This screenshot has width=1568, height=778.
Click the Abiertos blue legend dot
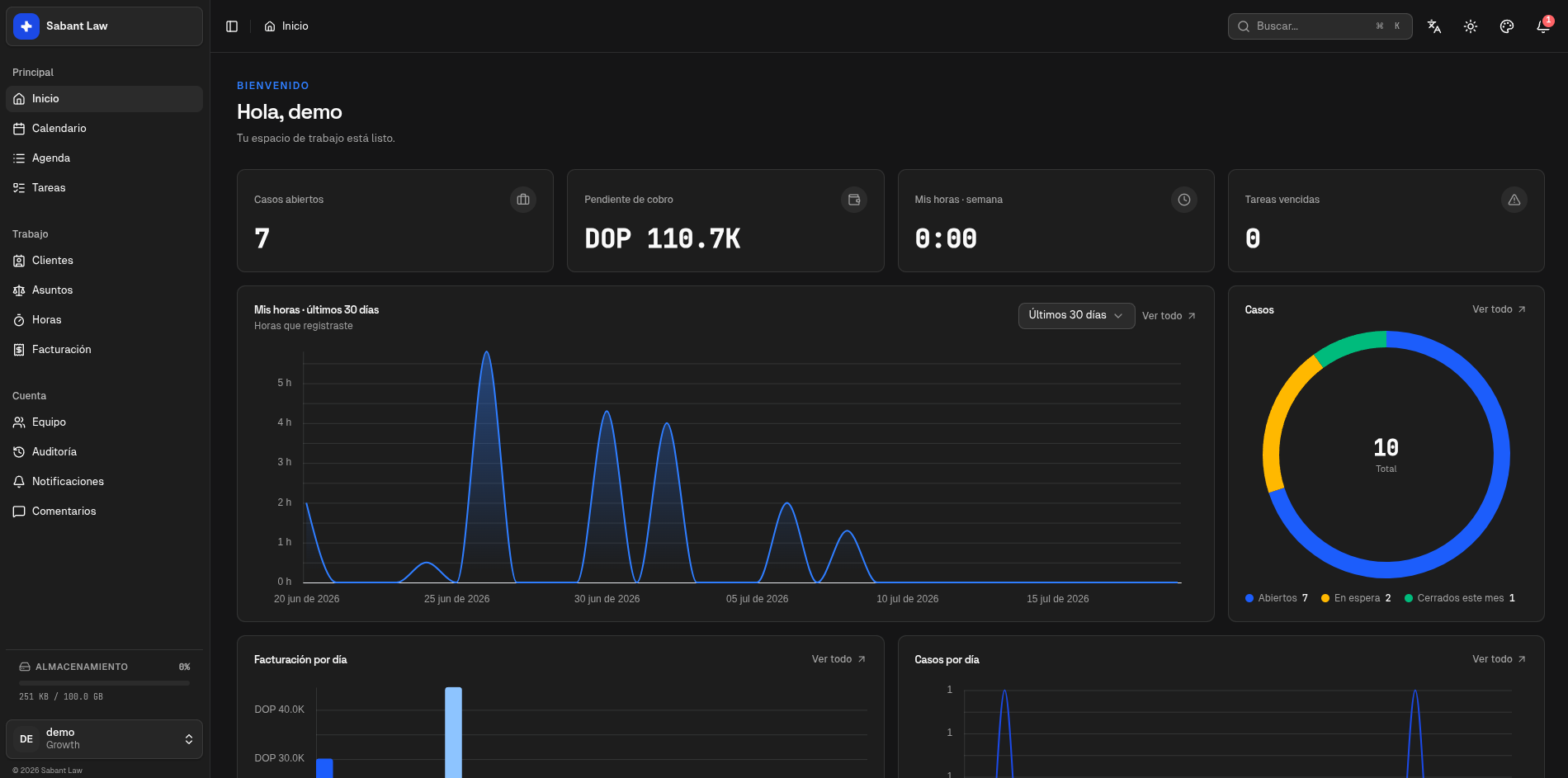tap(1249, 598)
